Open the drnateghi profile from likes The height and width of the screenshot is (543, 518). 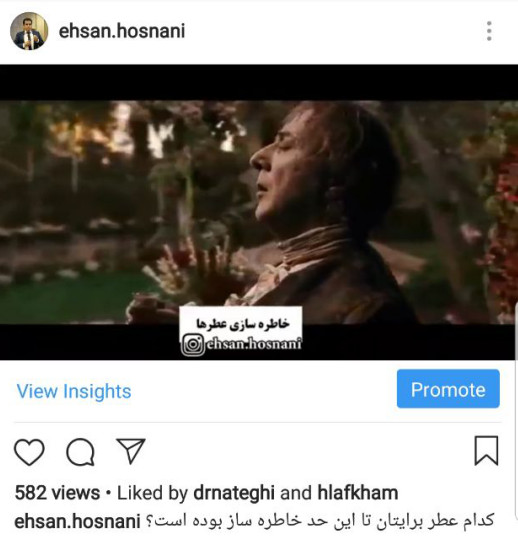[x=234, y=493]
